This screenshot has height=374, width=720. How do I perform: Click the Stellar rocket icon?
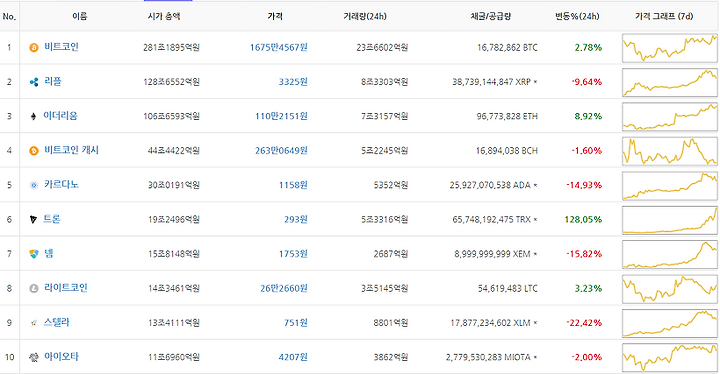tap(34, 323)
